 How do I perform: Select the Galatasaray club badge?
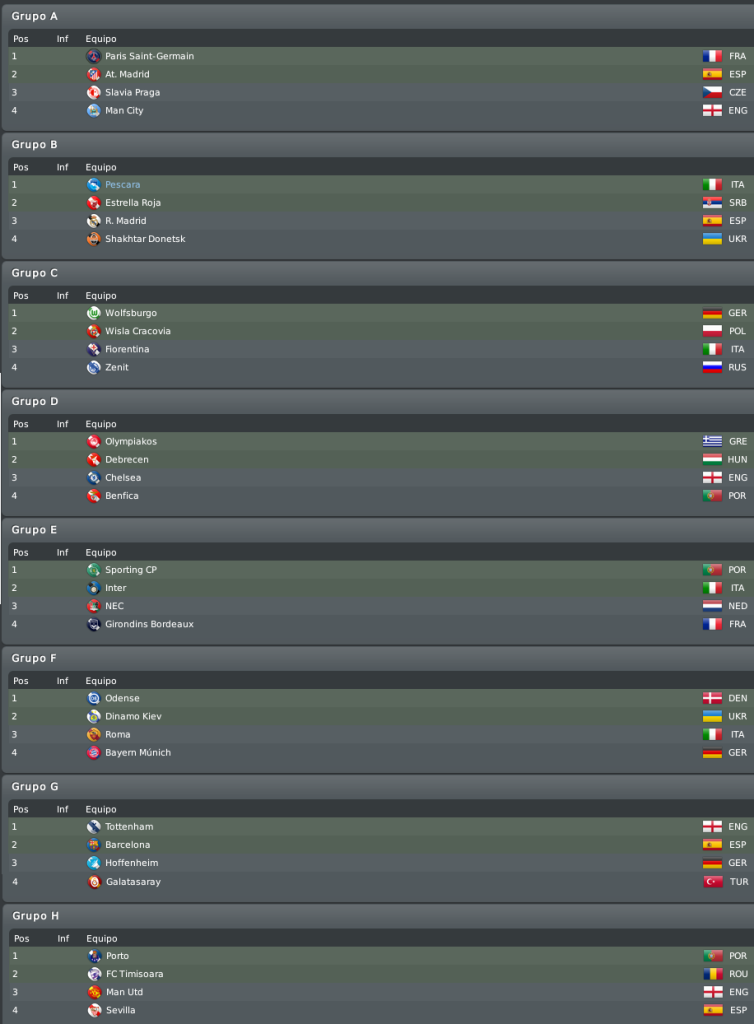94,882
